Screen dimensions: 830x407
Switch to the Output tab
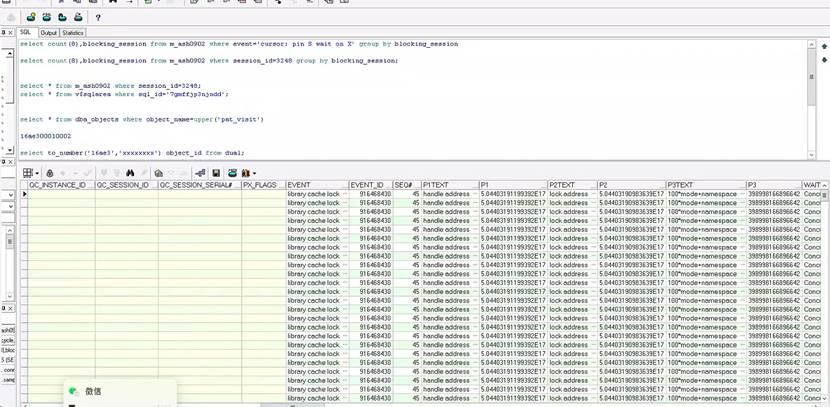coord(48,33)
